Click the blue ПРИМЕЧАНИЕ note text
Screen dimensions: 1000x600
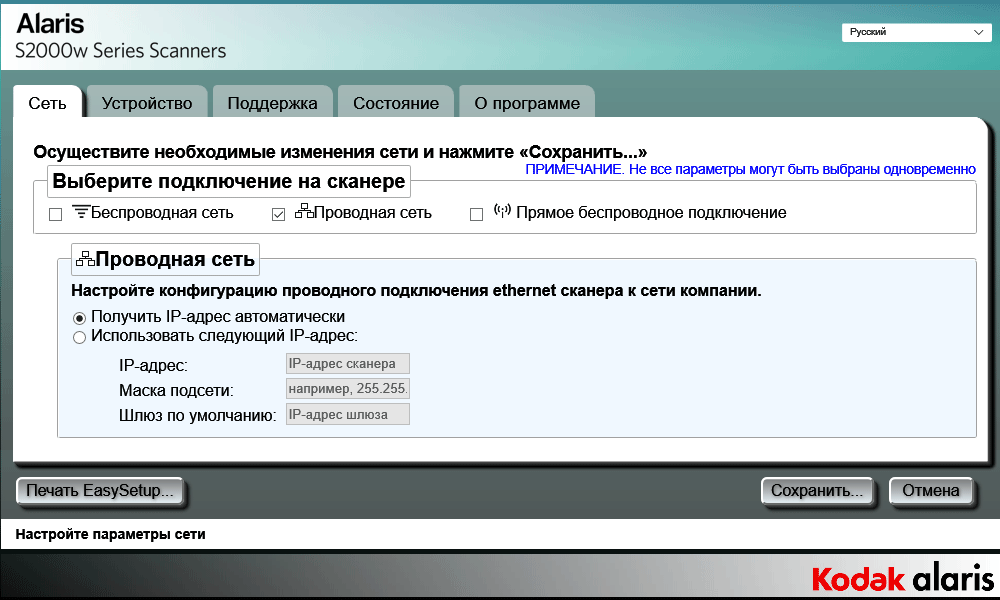(x=750, y=169)
